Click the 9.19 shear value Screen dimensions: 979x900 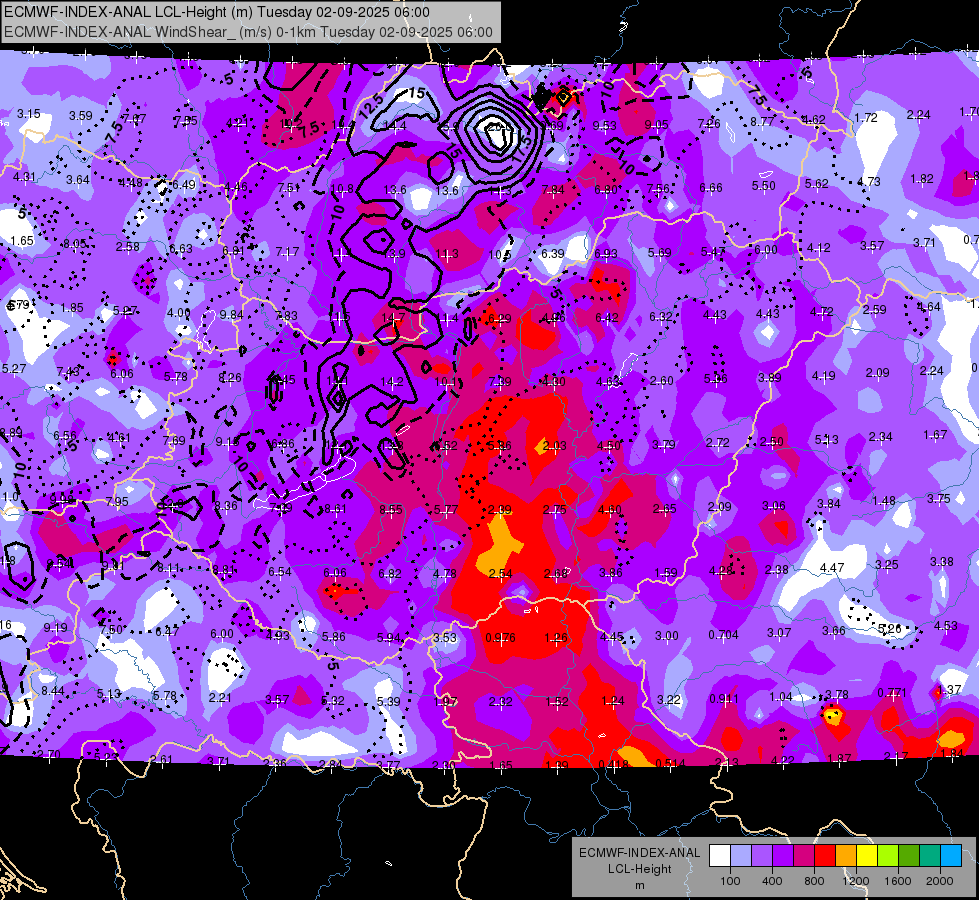click(56, 628)
